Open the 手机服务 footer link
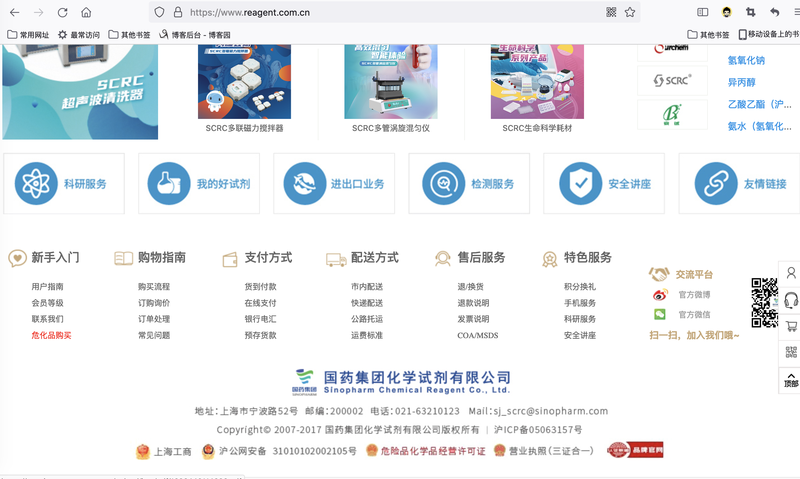Viewport: 800px width, 479px height. [x=580, y=303]
